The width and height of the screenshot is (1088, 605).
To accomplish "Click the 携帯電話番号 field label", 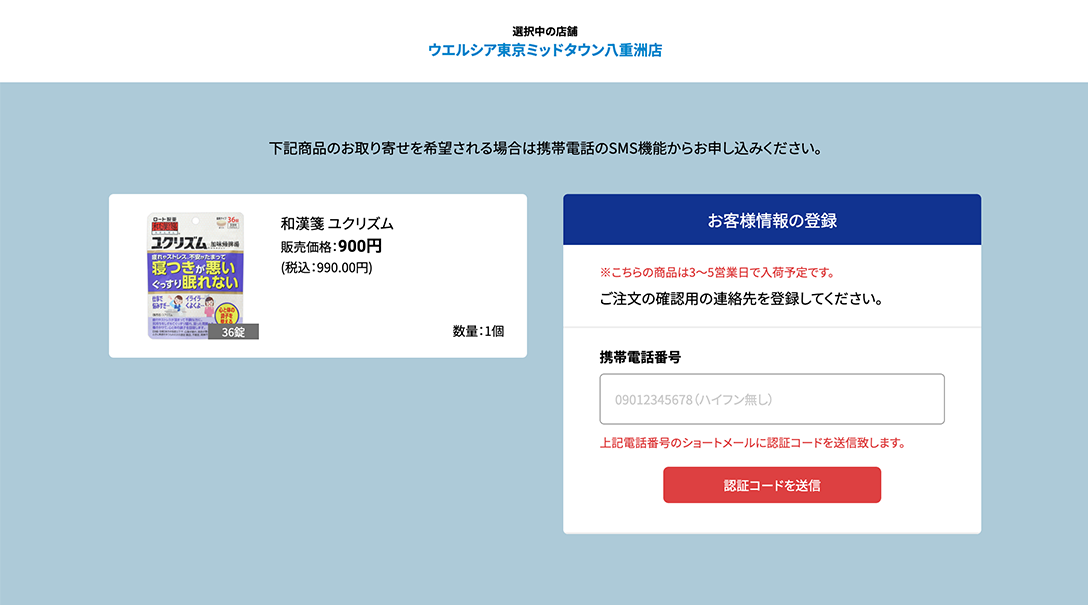I will (x=640, y=357).
